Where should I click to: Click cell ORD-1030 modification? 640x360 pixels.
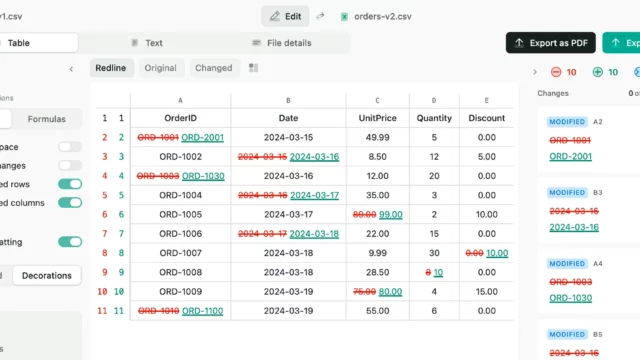pyautogui.click(x=180, y=176)
